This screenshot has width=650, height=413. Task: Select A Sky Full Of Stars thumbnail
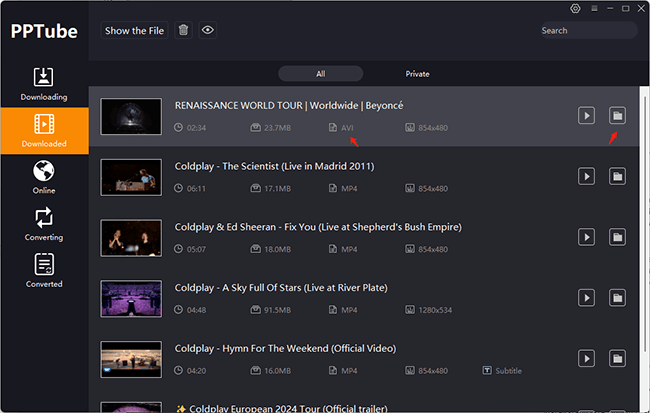coord(131,299)
